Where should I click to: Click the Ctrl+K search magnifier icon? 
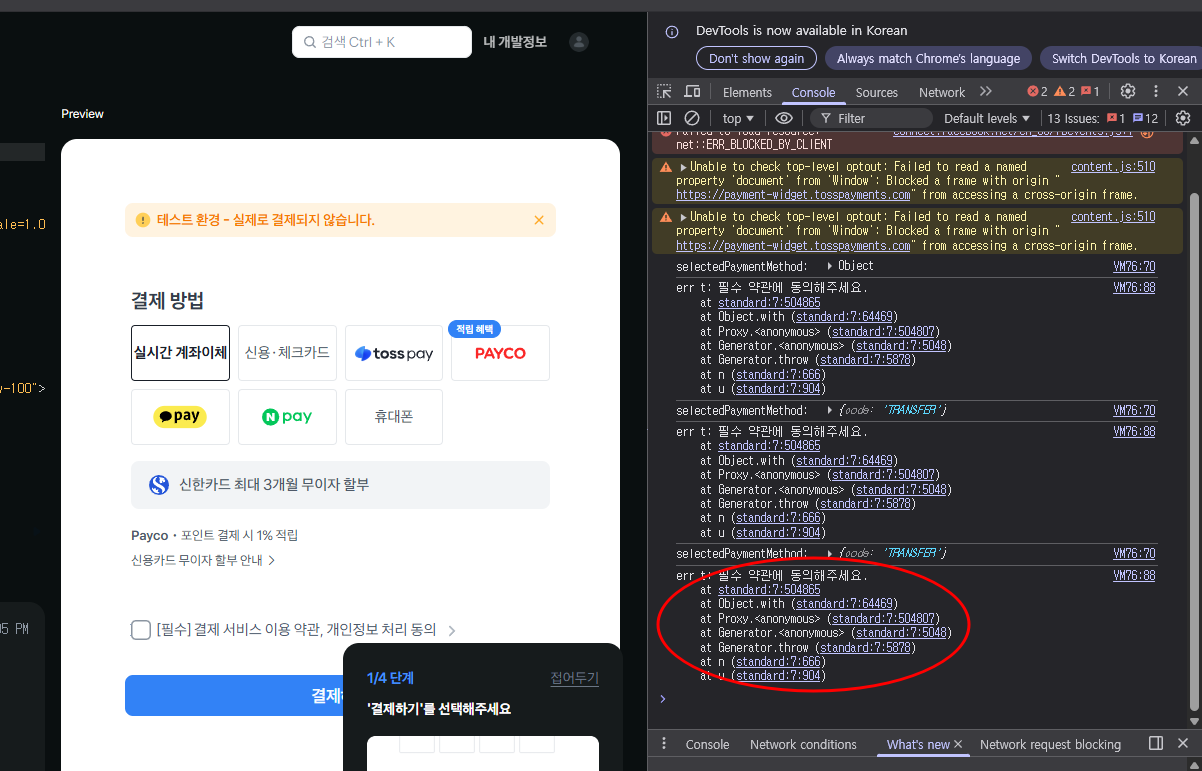(x=310, y=42)
